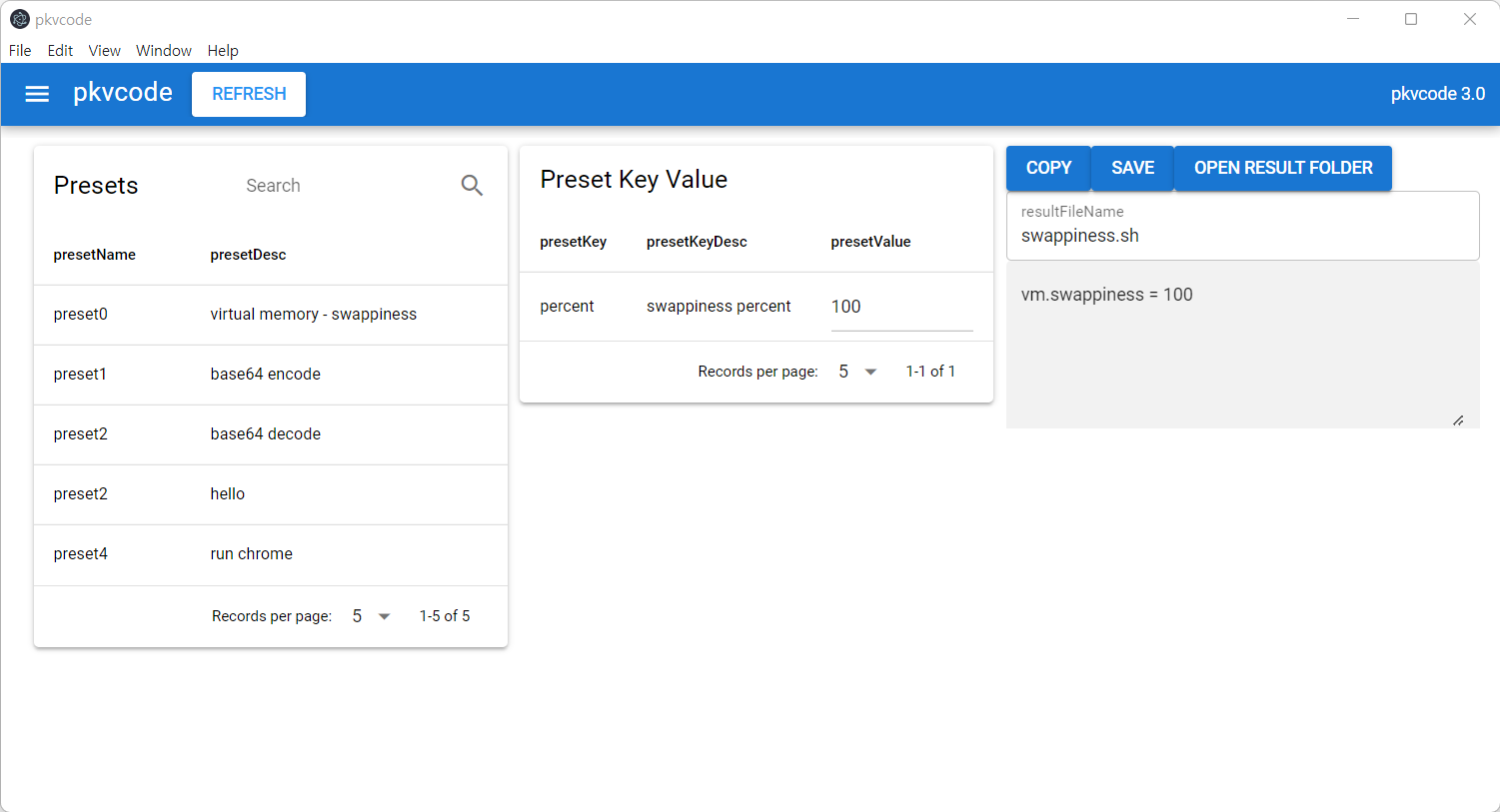
Task: Select preset4 run chrome row
Action: click(271, 554)
